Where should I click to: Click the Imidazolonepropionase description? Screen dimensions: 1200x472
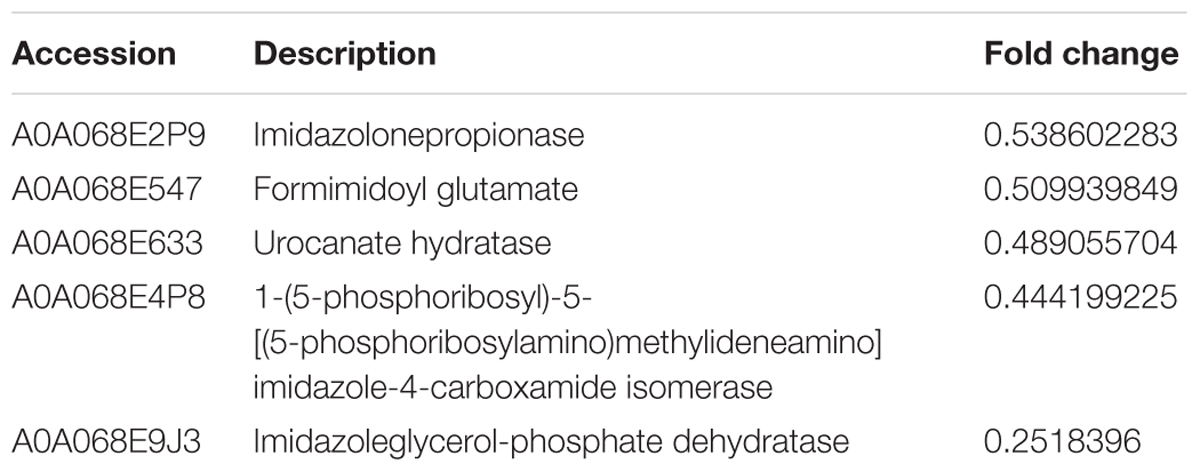click(x=419, y=135)
